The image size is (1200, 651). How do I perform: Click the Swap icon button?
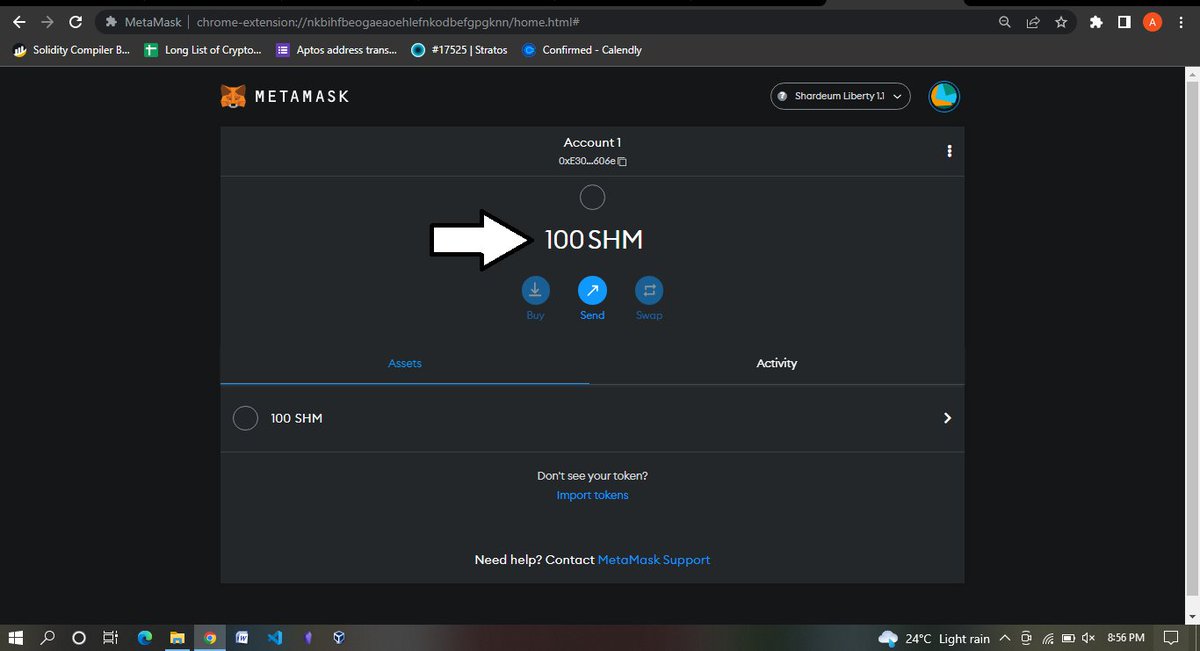pyautogui.click(x=649, y=291)
